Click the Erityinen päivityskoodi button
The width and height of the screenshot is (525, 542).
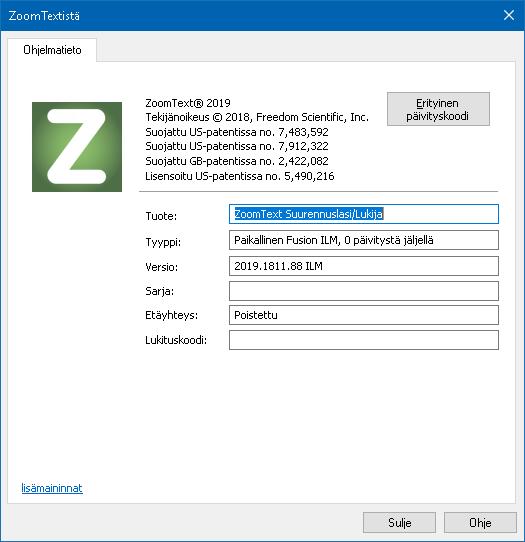(x=438, y=109)
